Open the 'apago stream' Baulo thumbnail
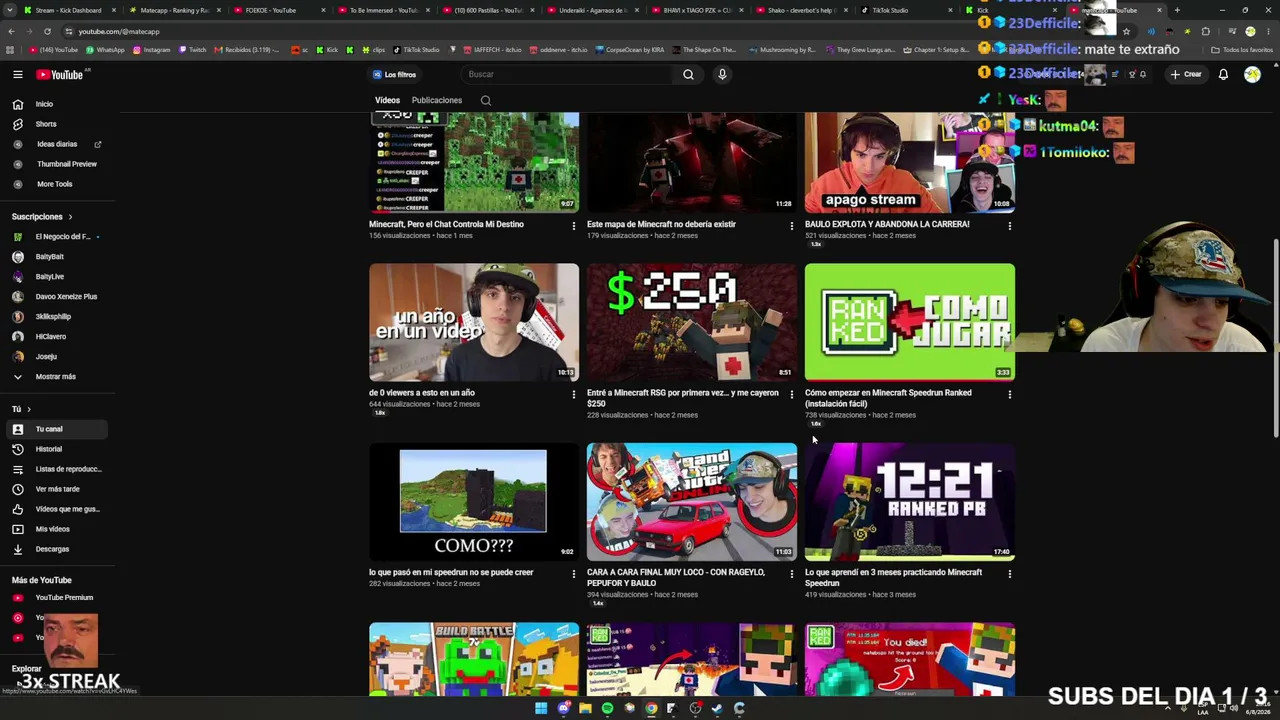Screen dimensions: 1280x720 [910, 162]
